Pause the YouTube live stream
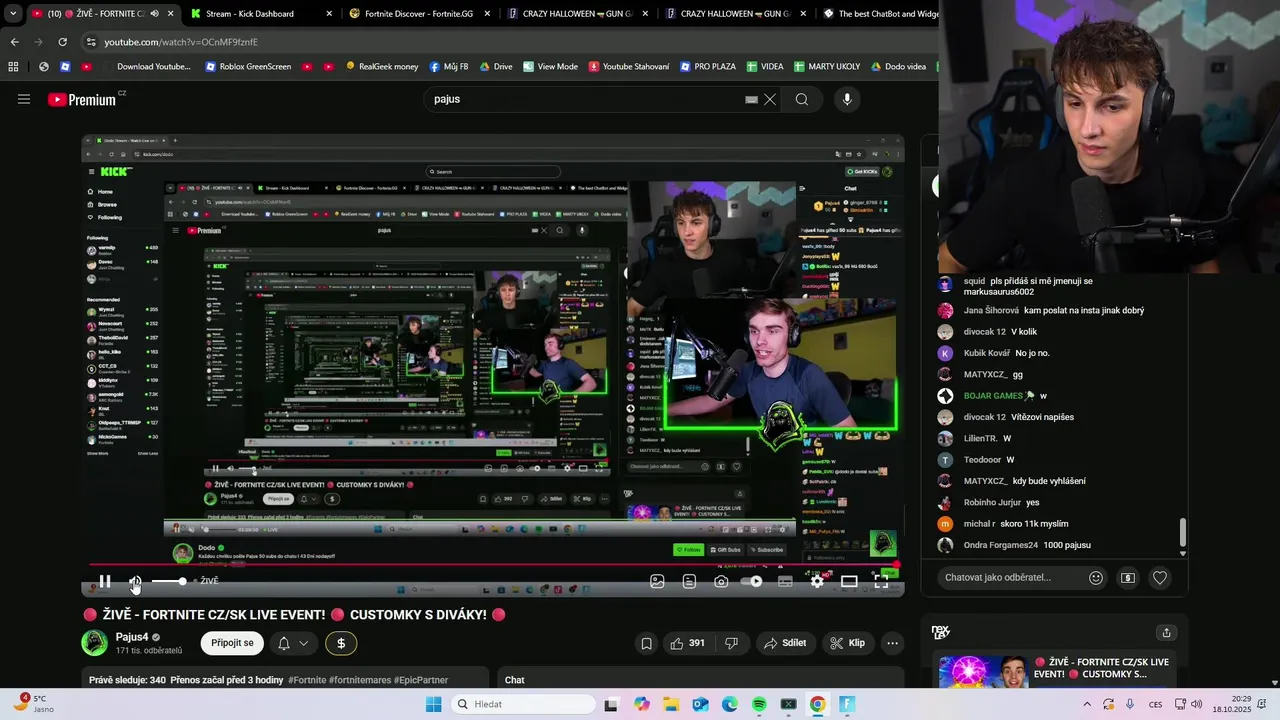This screenshot has width=1280, height=720. 105,581
